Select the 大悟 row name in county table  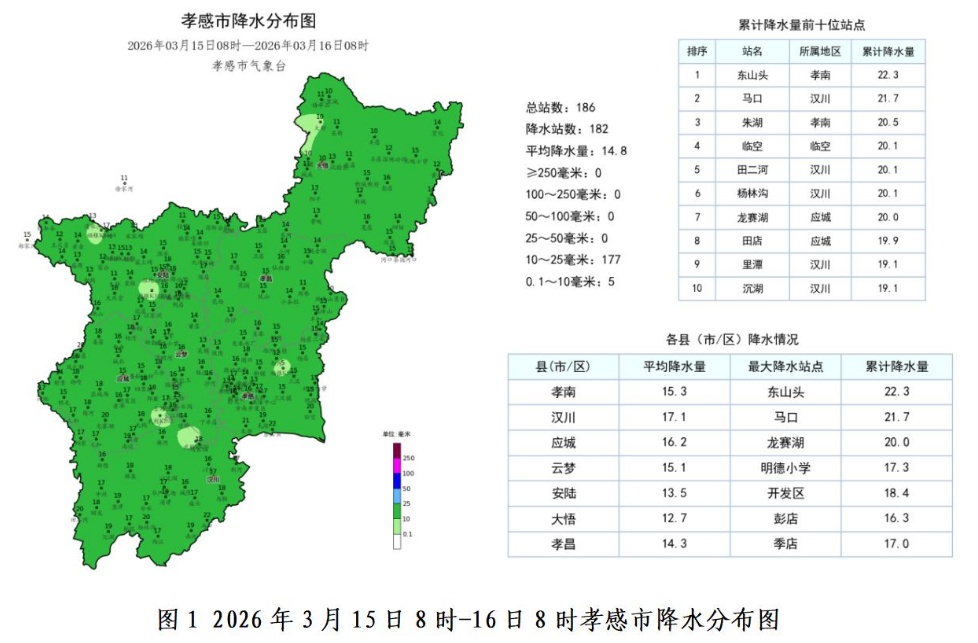click(x=563, y=519)
